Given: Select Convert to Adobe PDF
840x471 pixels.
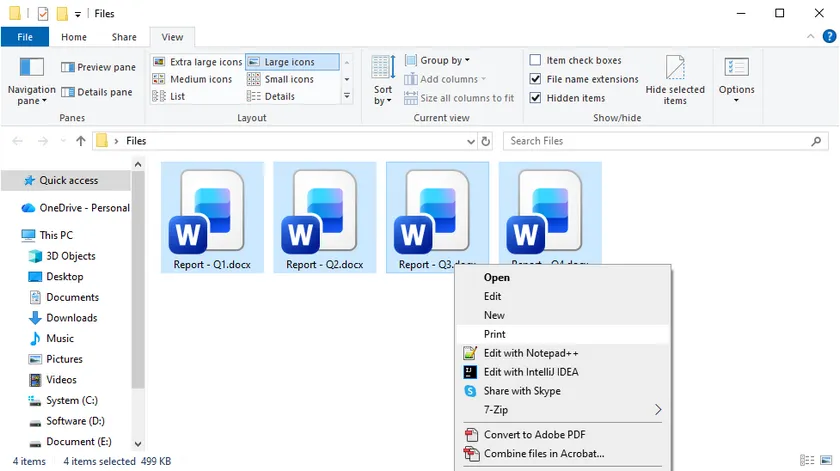Looking at the screenshot, I should coord(563,435).
